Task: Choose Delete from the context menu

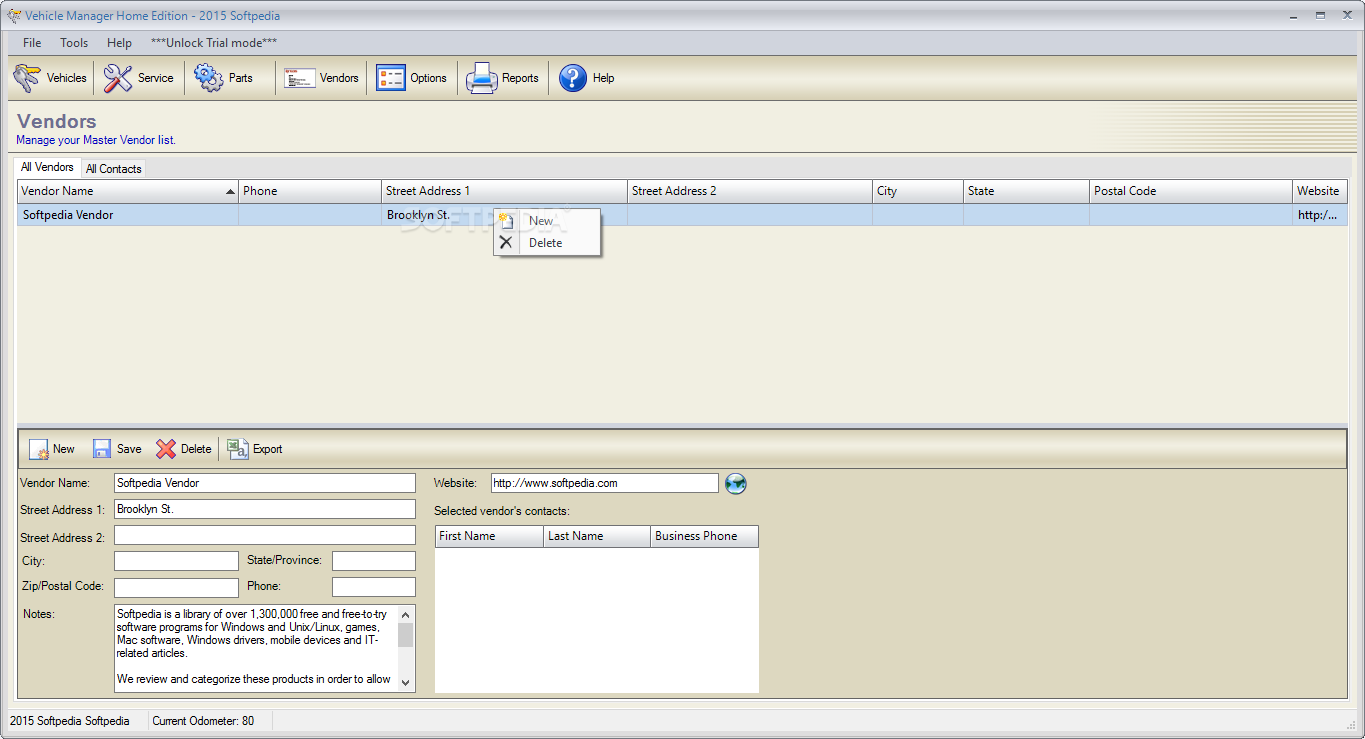Action: tap(547, 243)
